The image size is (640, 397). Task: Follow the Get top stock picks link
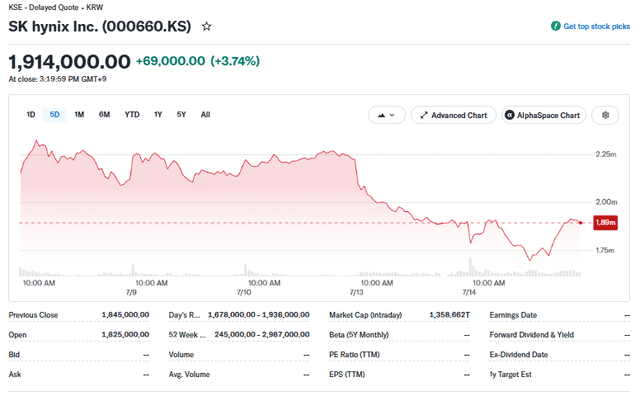(596, 26)
